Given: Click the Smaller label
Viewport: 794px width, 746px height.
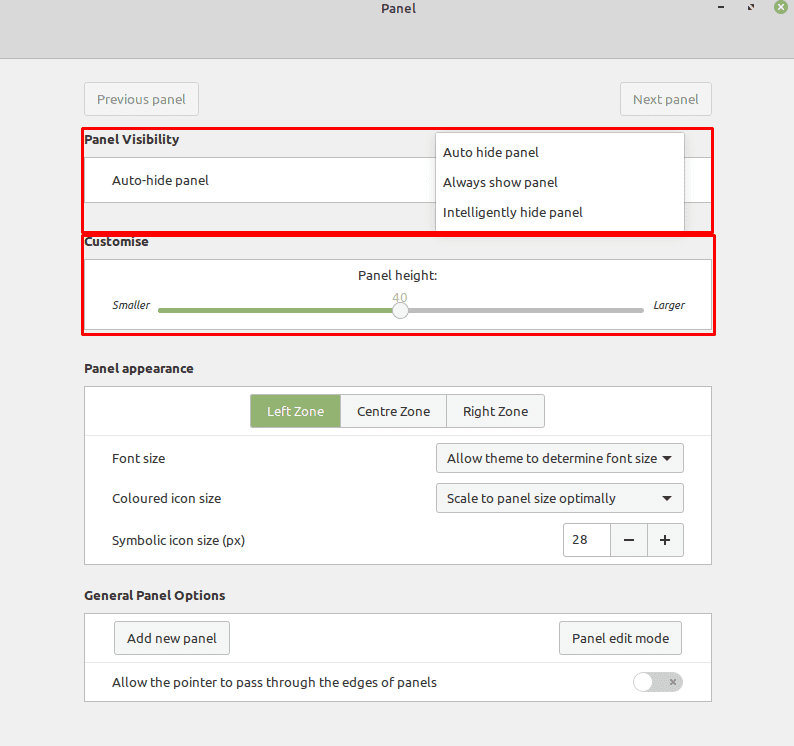Looking at the screenshot, I should point(131,305).
